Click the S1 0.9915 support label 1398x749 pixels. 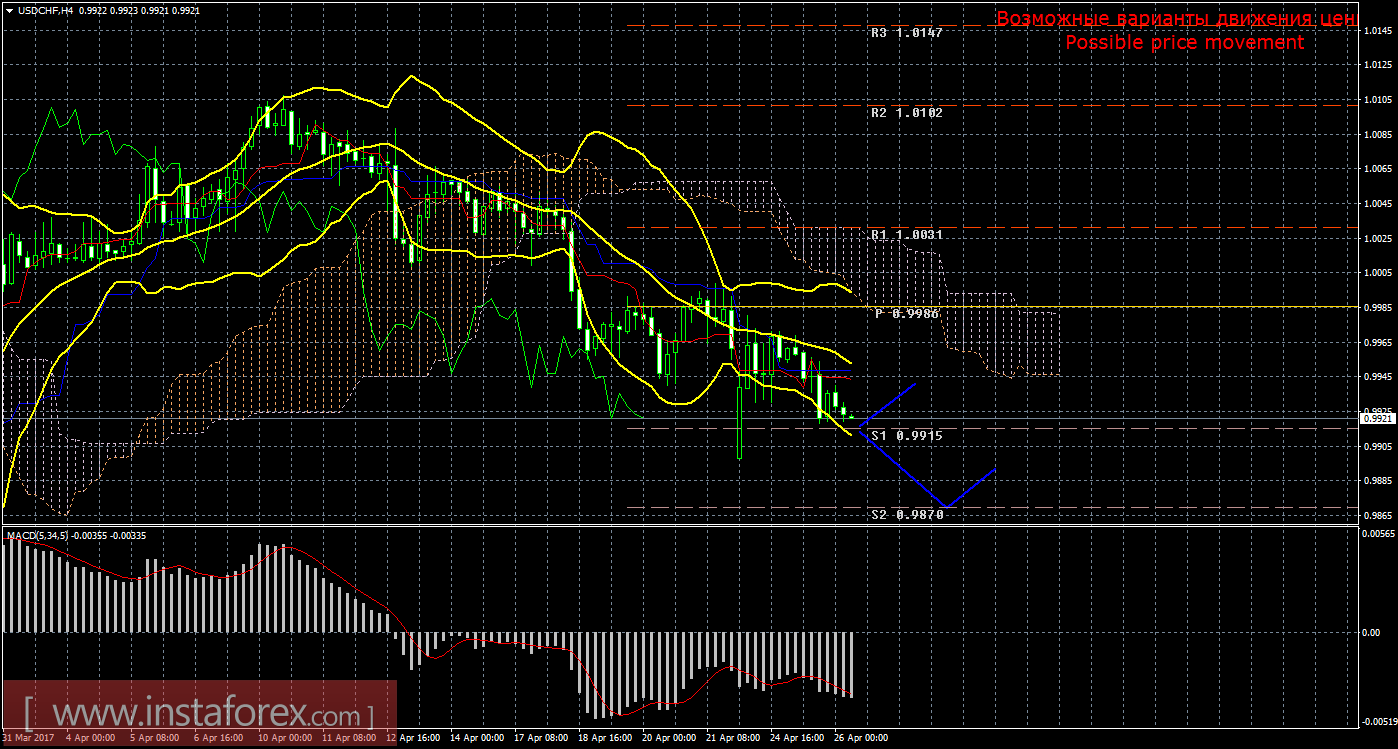(x=906, y=436)
